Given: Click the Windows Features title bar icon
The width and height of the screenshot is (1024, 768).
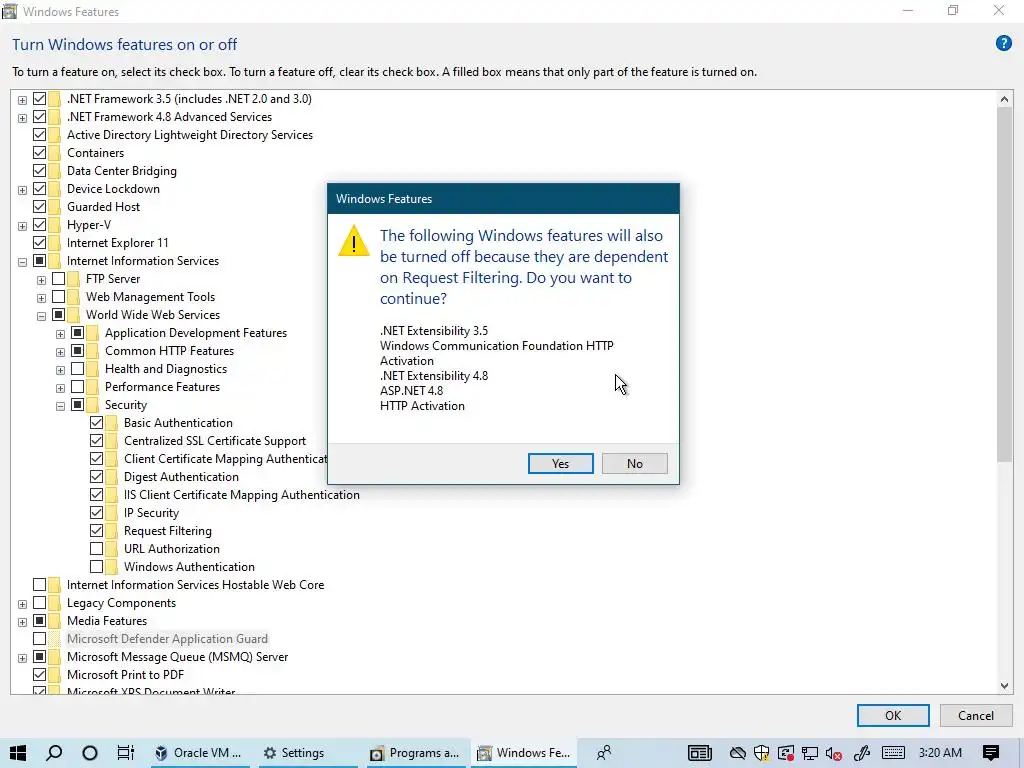Looking at the screenshot, I should (10, 11).
